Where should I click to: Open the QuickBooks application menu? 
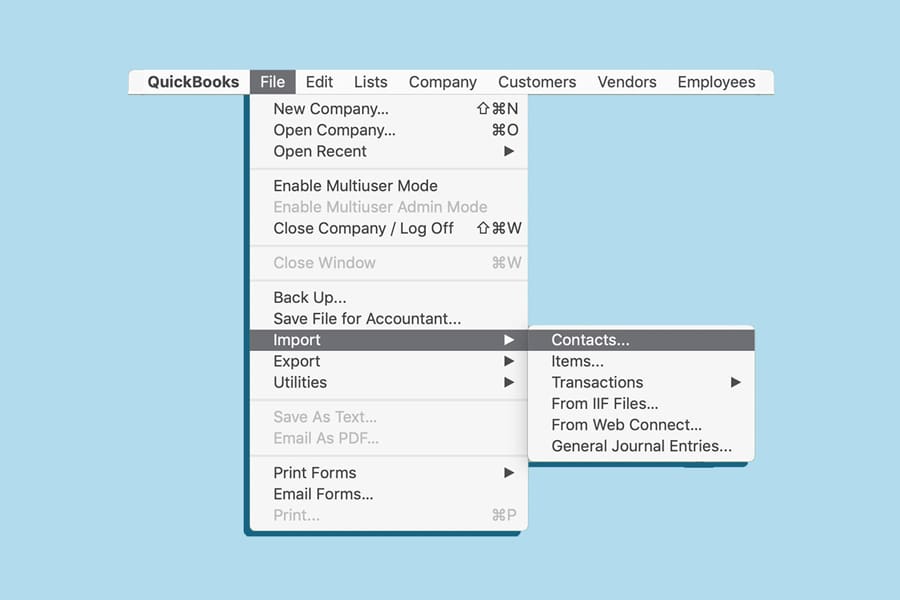(193, 82)
